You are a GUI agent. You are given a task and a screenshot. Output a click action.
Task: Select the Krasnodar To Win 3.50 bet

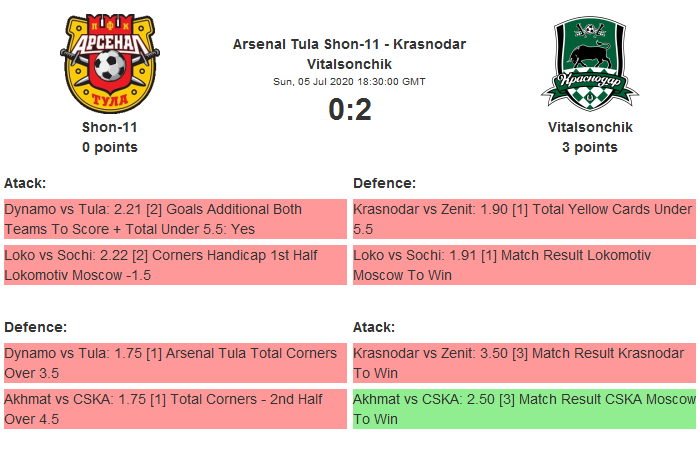click(x=524, y=363)
